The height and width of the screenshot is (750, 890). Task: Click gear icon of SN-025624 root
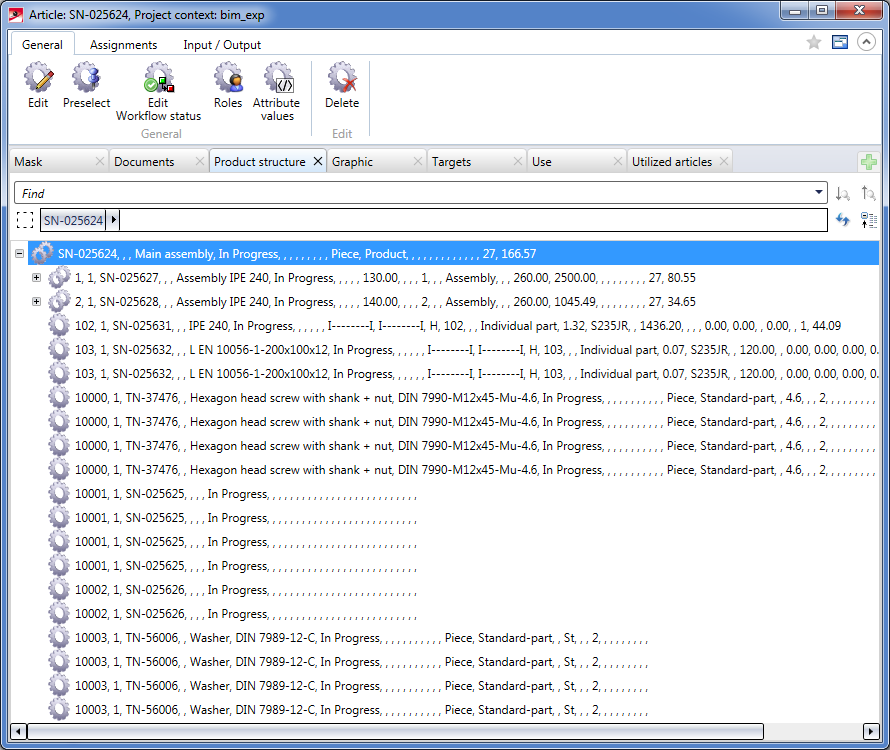[x=43, y=253]
